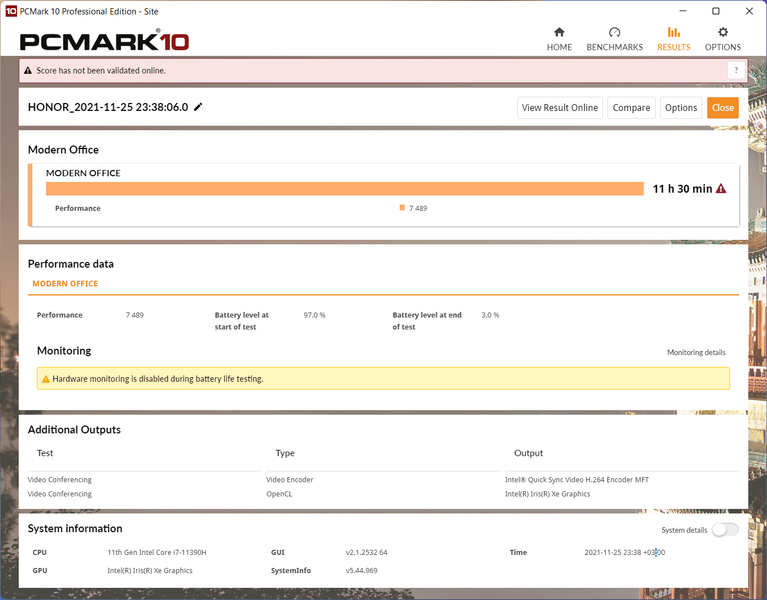Viewport: 767px width, 600px height.
Task: Click the pencil icon to rename result
Action: click(x=198, y=107)
